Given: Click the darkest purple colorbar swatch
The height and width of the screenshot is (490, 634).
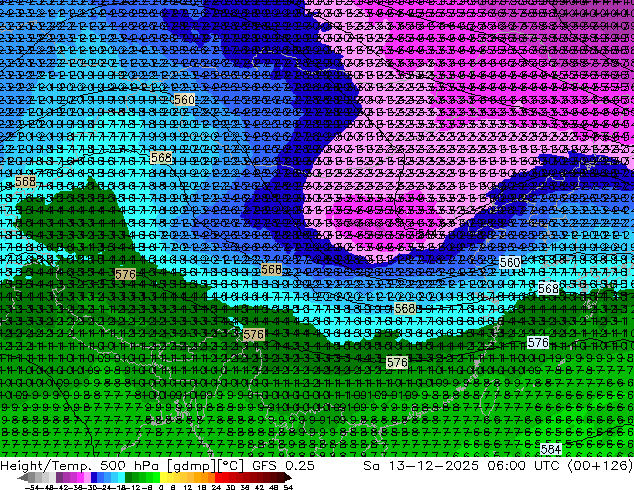Looking at the screenshot, I should [59, 477].
